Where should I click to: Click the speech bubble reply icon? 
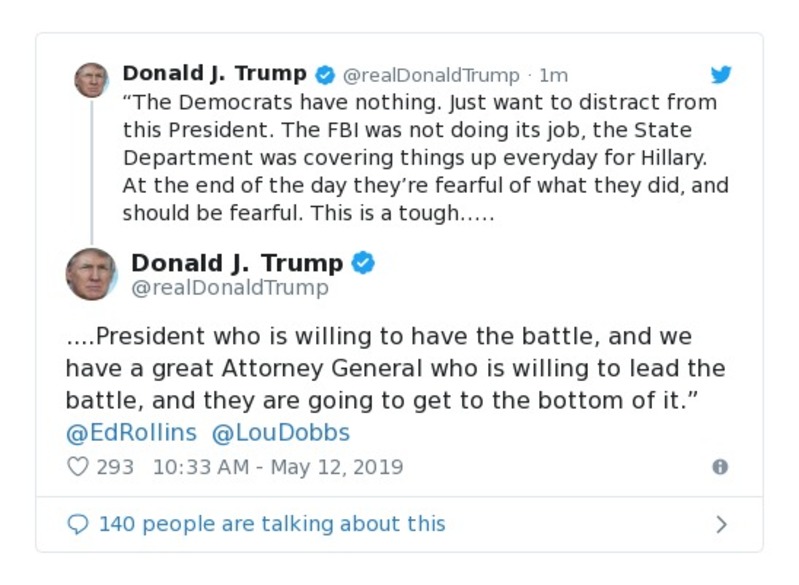click(78, 524)
